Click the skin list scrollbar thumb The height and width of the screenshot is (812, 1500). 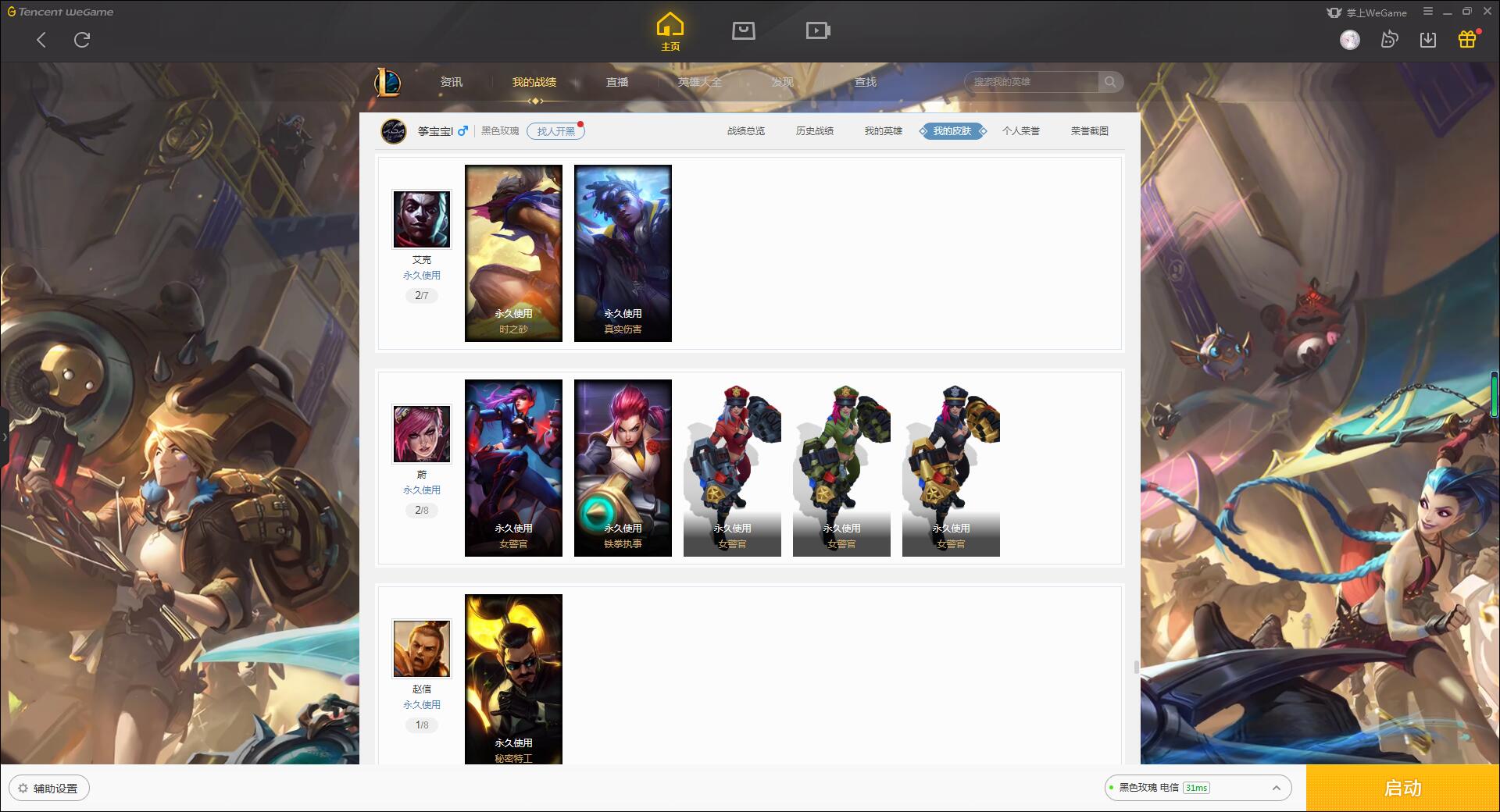[1136, 668]
